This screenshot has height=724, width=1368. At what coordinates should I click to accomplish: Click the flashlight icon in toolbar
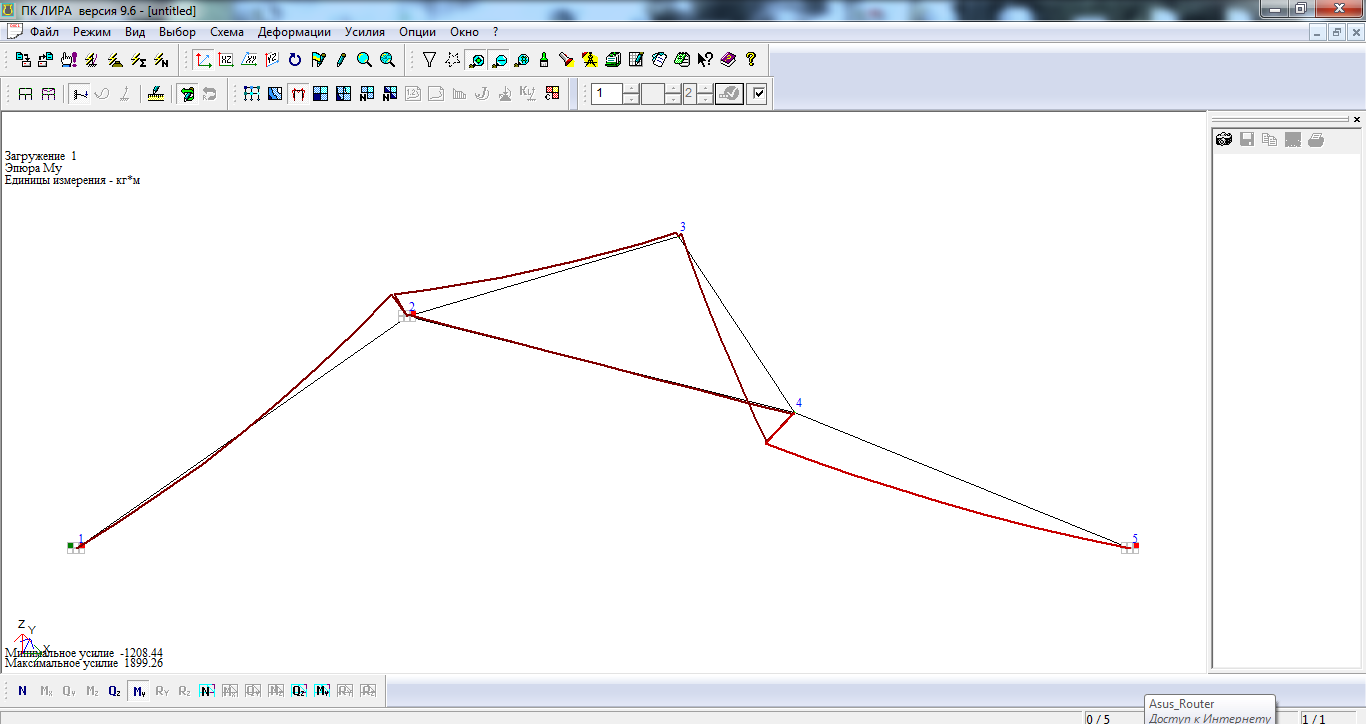point(566,60)
